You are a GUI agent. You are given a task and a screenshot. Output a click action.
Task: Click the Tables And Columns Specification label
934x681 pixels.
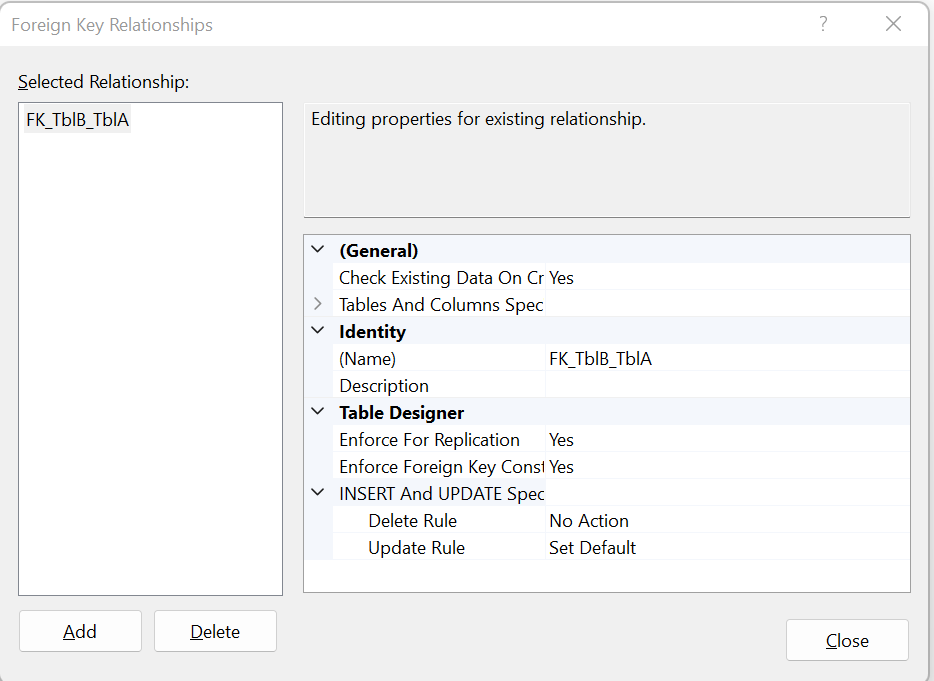pos(440,304)
